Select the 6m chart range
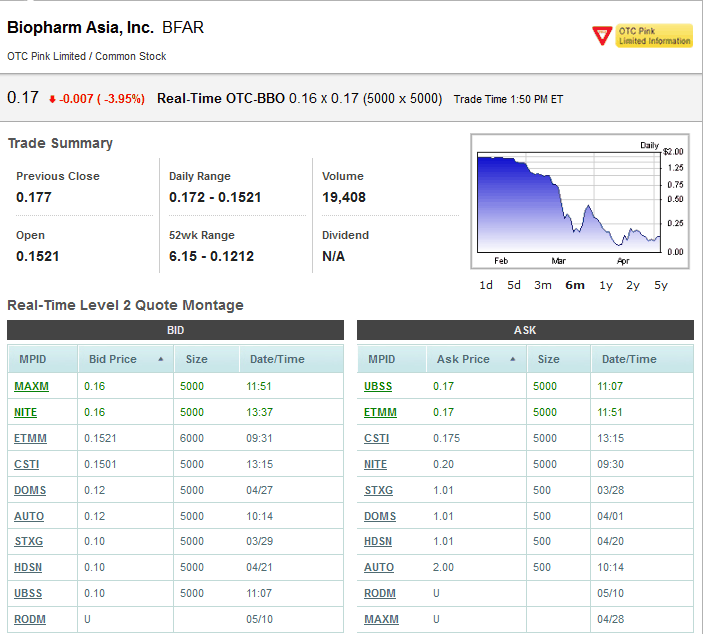 575,285
